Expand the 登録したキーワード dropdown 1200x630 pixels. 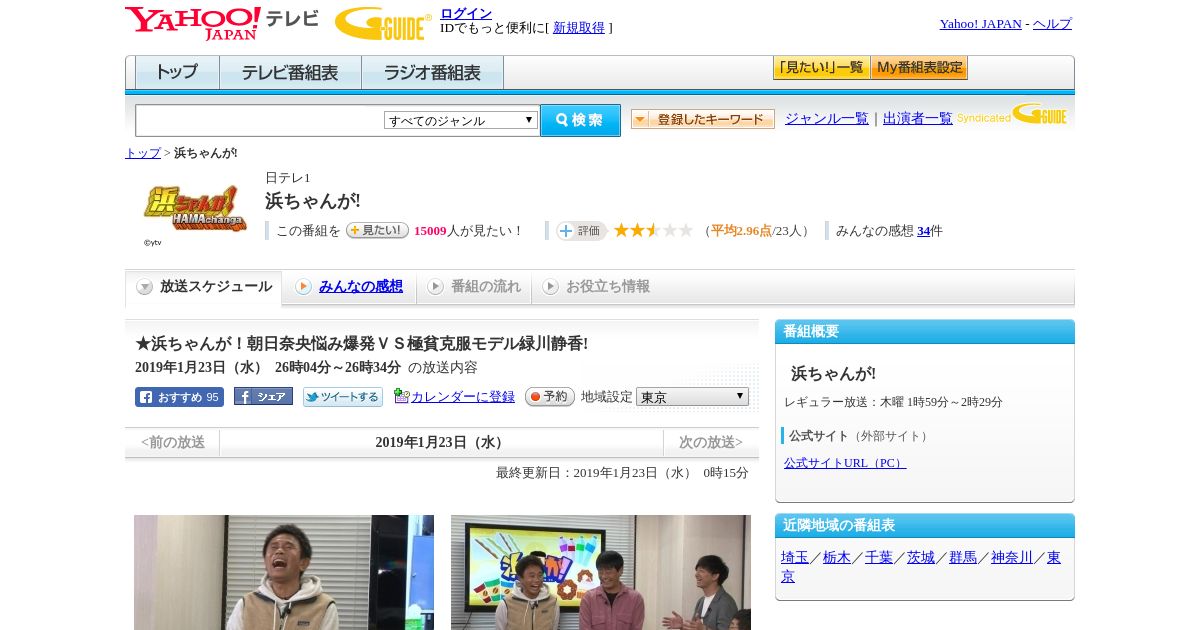[703, 119]
